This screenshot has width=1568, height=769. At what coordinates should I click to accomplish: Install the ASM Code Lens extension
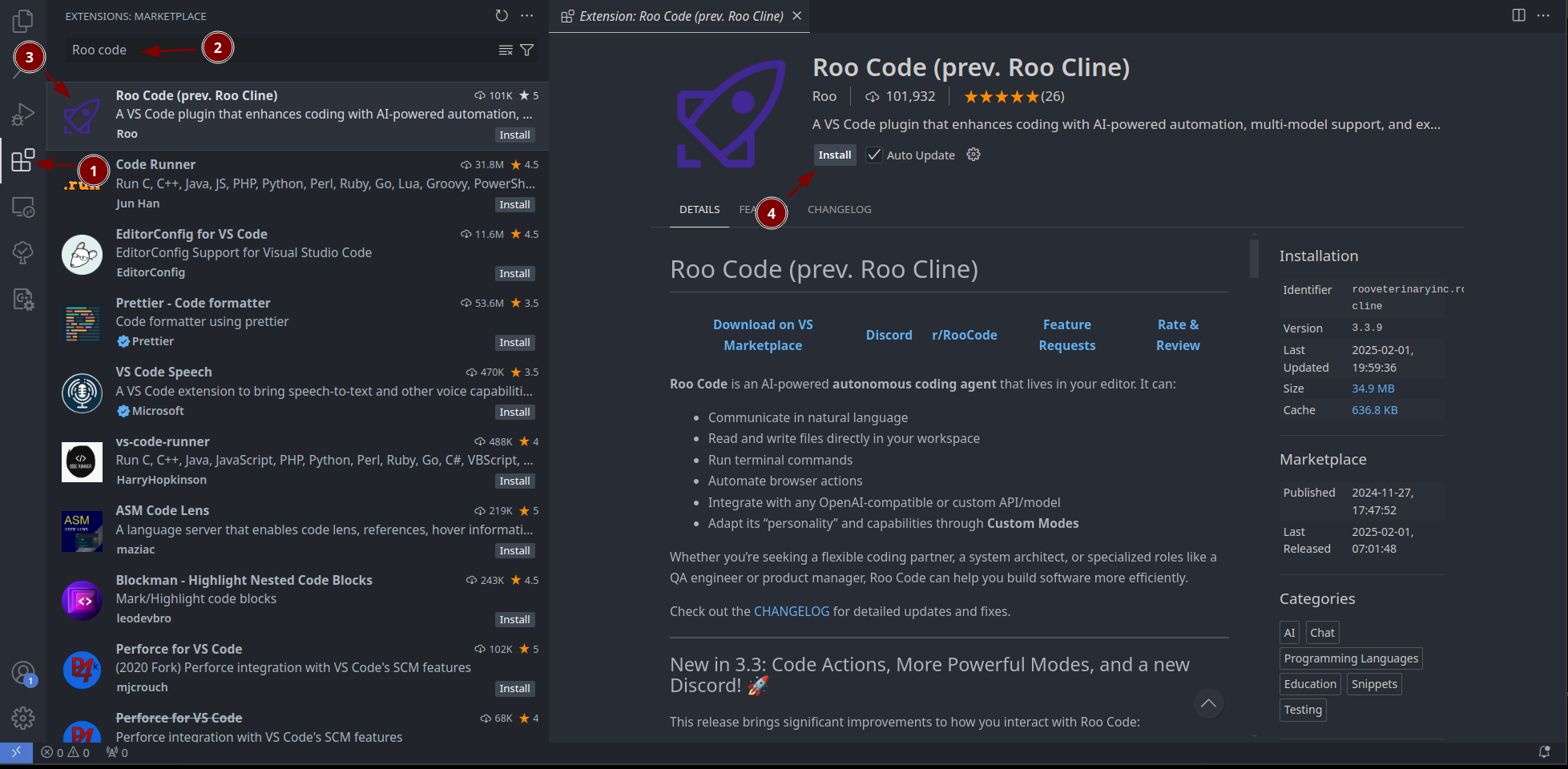pyautogui.click(x=514, y=550)
